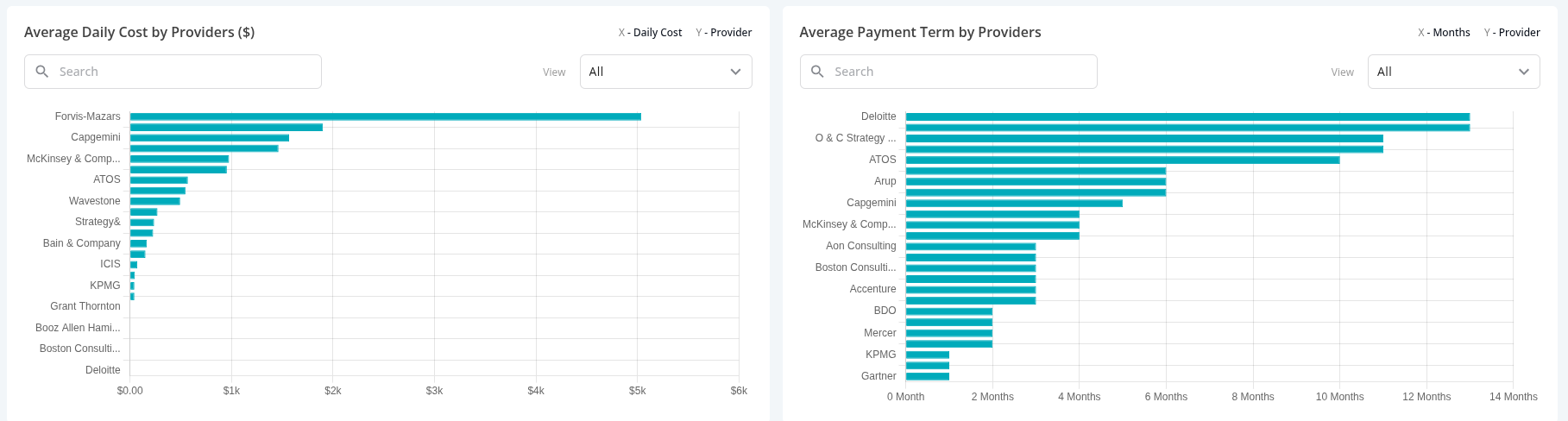Click the 'X - Months' axis legend
Viewport: 1568px width, 421px height.
pyautogui.click(x=1444, y=33)
